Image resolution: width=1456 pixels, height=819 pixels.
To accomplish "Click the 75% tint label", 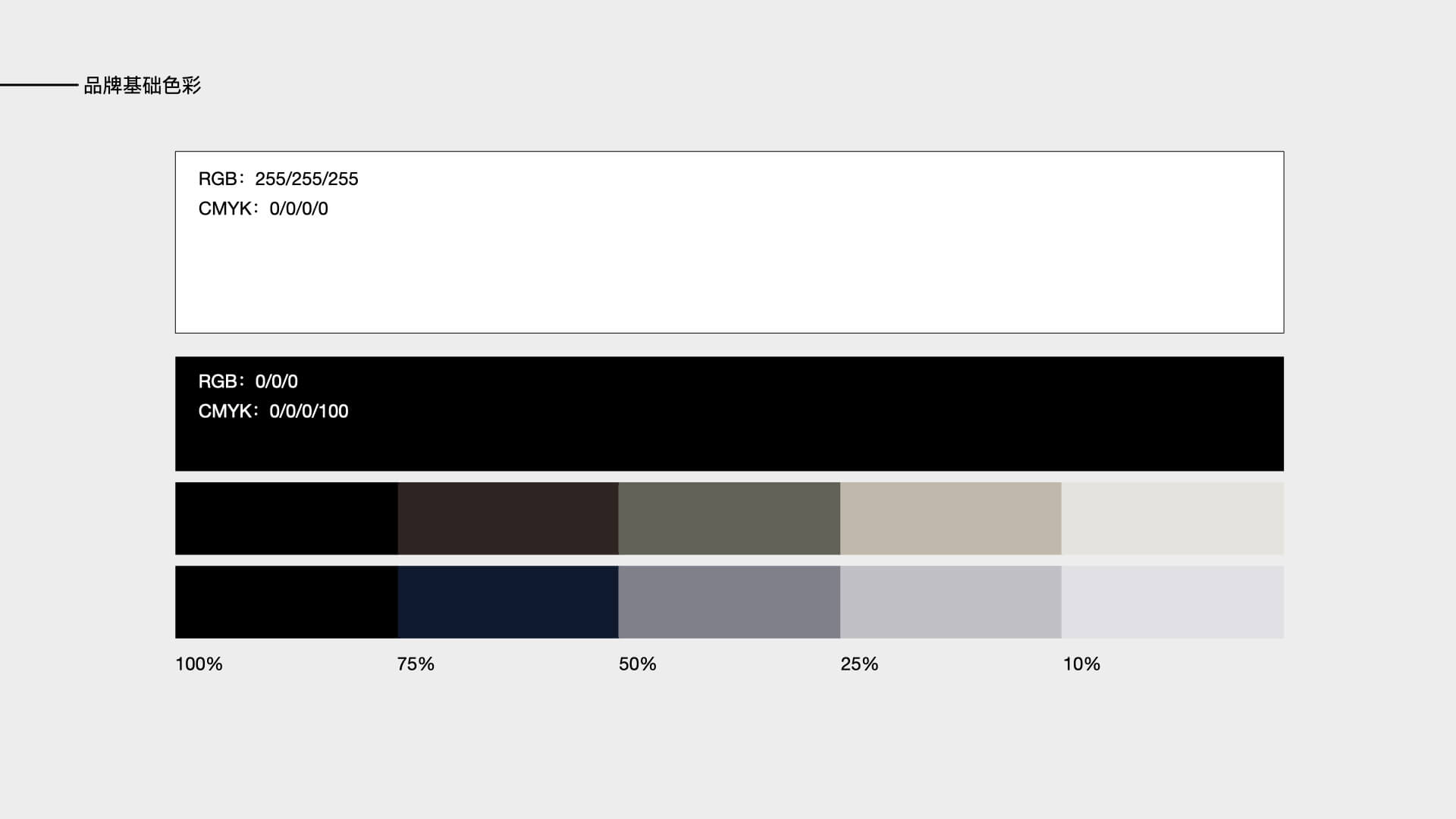I will point(416,664).
